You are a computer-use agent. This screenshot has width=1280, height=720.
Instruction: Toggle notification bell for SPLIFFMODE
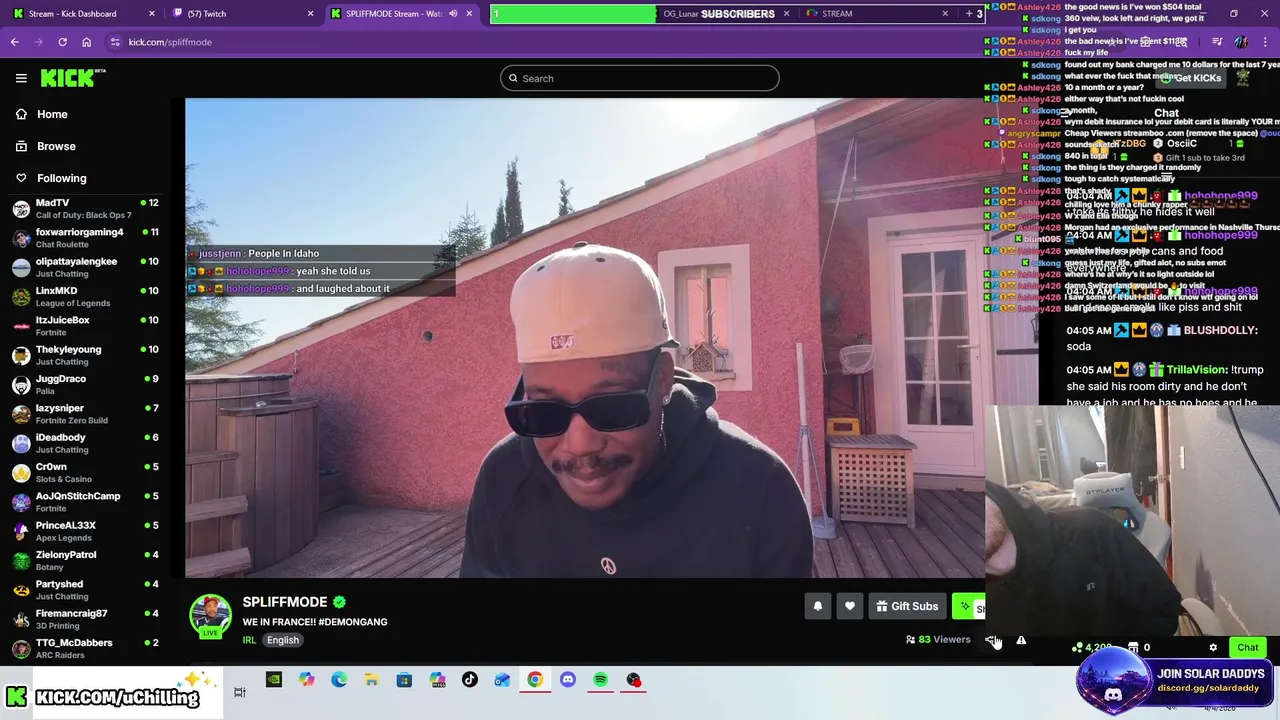(818, 606)
